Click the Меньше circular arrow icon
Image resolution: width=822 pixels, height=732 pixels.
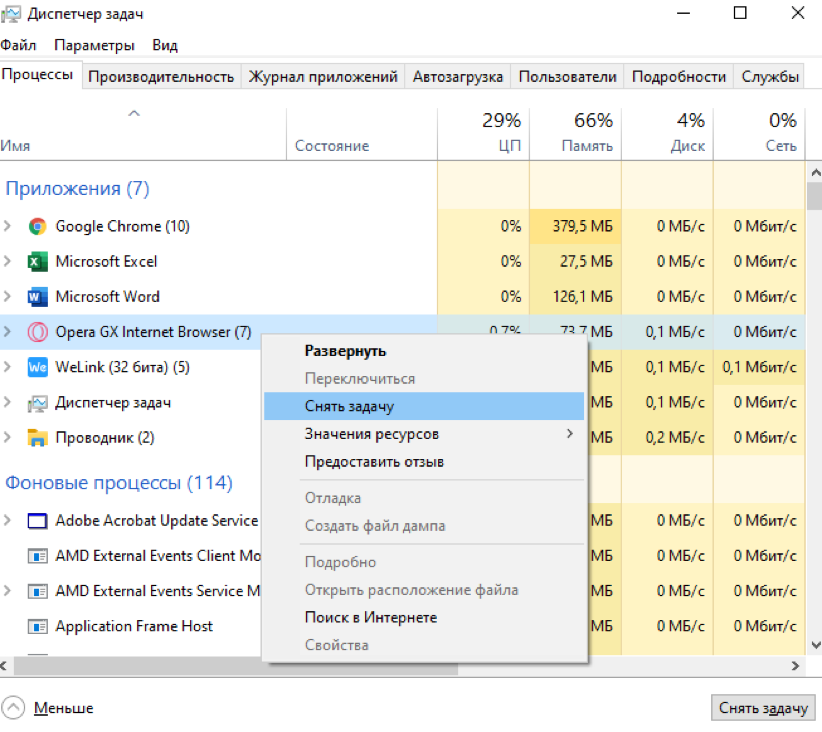(13, 707)
